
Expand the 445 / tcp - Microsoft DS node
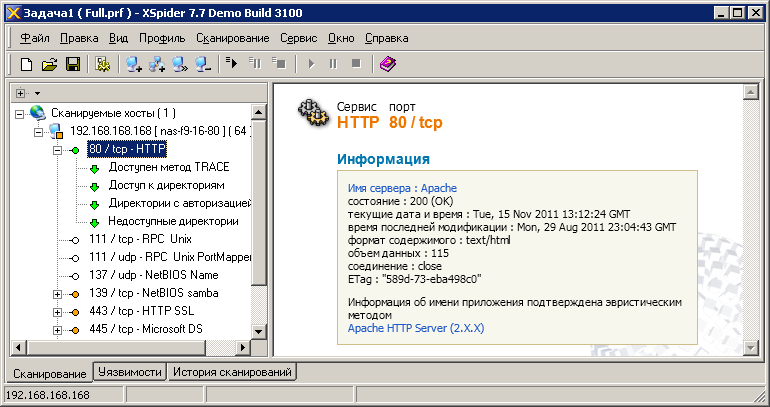pos(57,330)
